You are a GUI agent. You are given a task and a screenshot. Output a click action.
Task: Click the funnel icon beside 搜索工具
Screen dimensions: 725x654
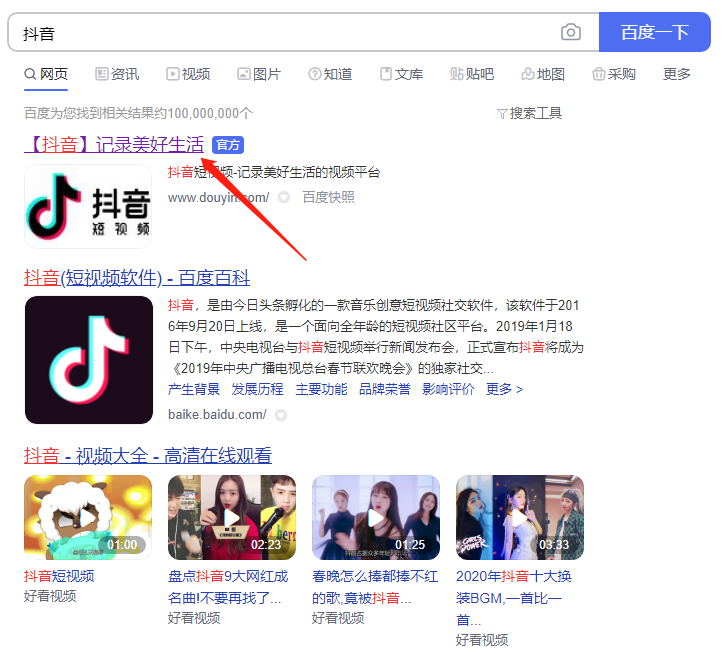(502, 114)
